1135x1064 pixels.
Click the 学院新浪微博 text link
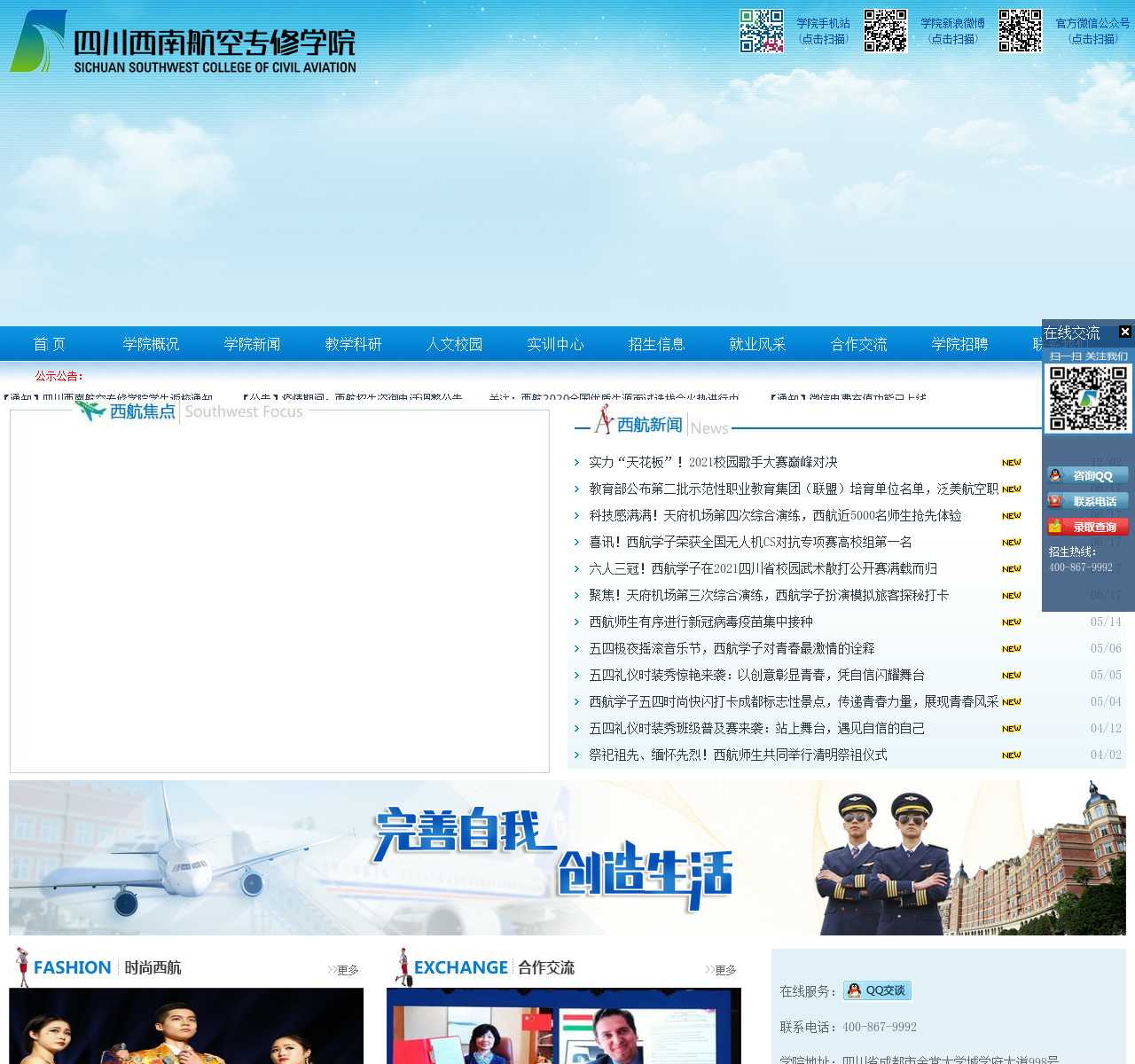tap(952, 24)
